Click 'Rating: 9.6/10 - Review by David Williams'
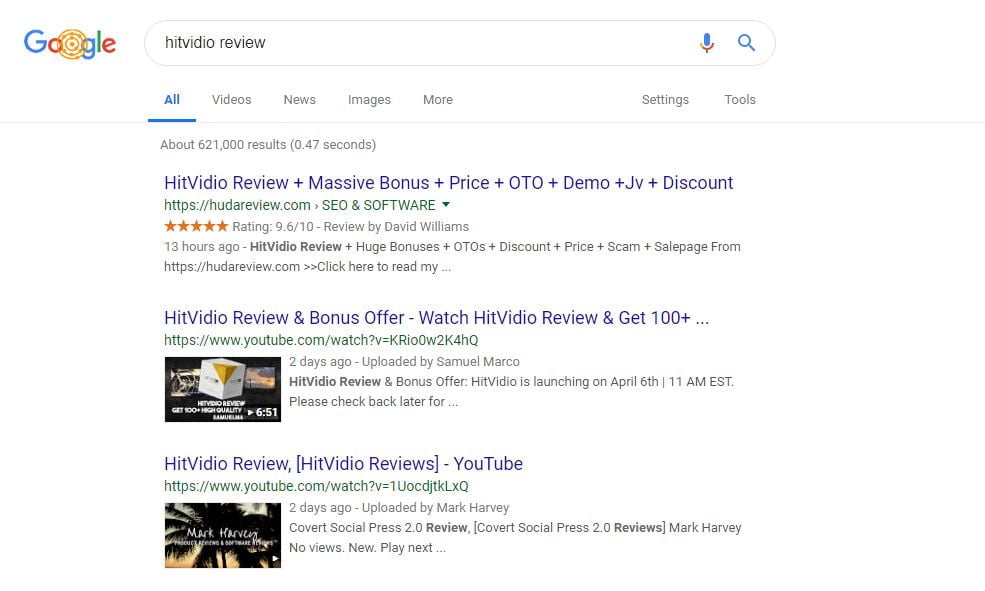Screen dimensions: 985x591 click(351, 227)
